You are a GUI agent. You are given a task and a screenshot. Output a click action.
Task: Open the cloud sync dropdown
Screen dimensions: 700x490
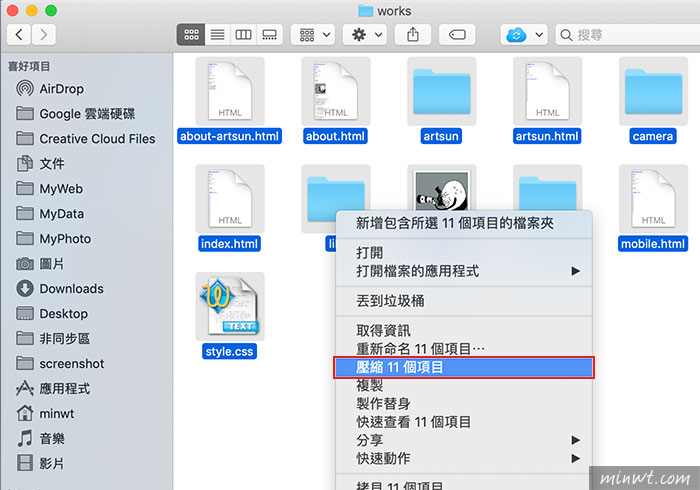click(524, 34)
